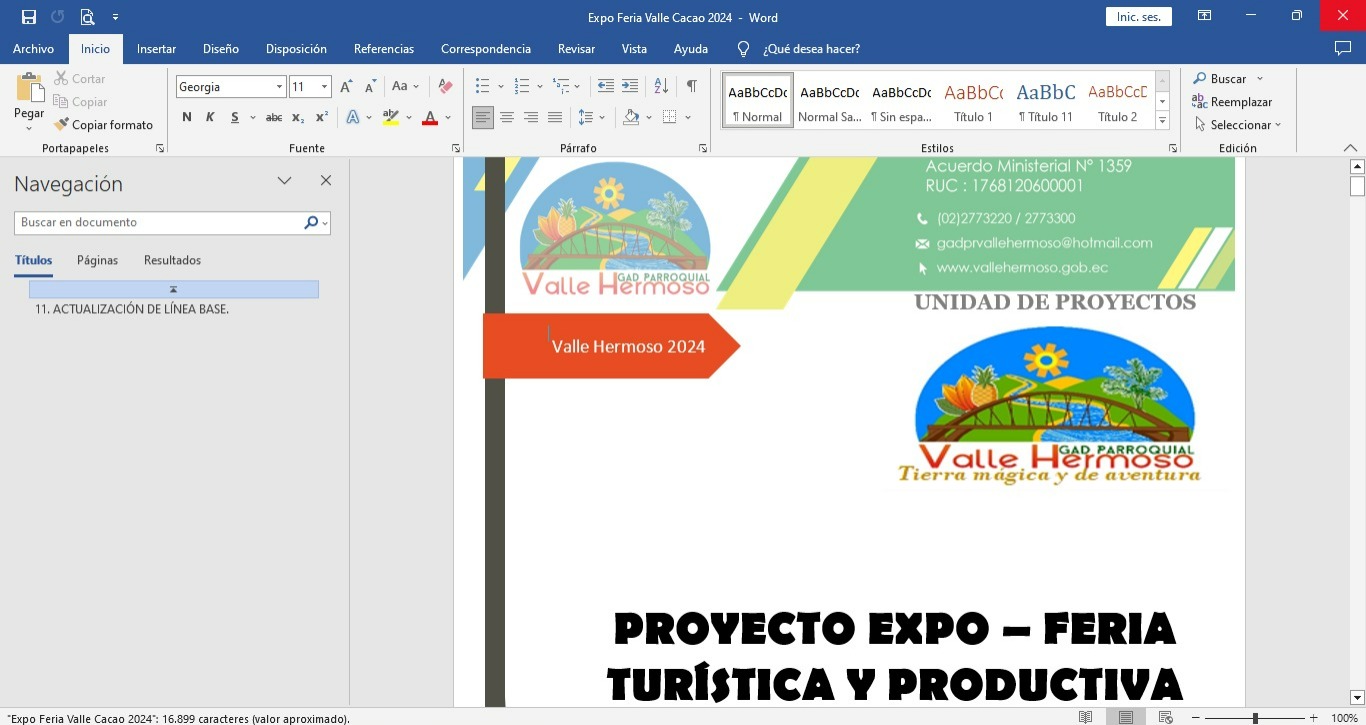Click the Clear Formatting eraser icon
Image resolution: width=1366 pixels, height=725 pixels.
[445, 87]
